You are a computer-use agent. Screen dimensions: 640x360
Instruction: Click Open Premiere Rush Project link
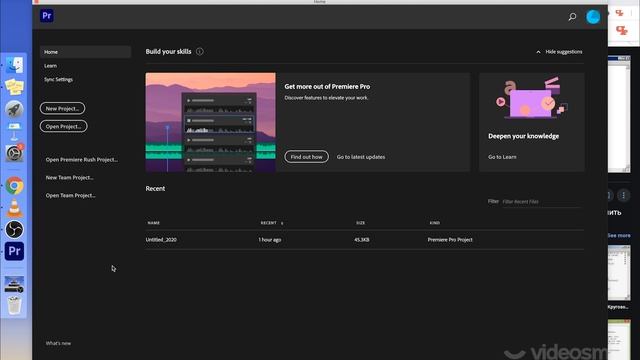(82, 160)
